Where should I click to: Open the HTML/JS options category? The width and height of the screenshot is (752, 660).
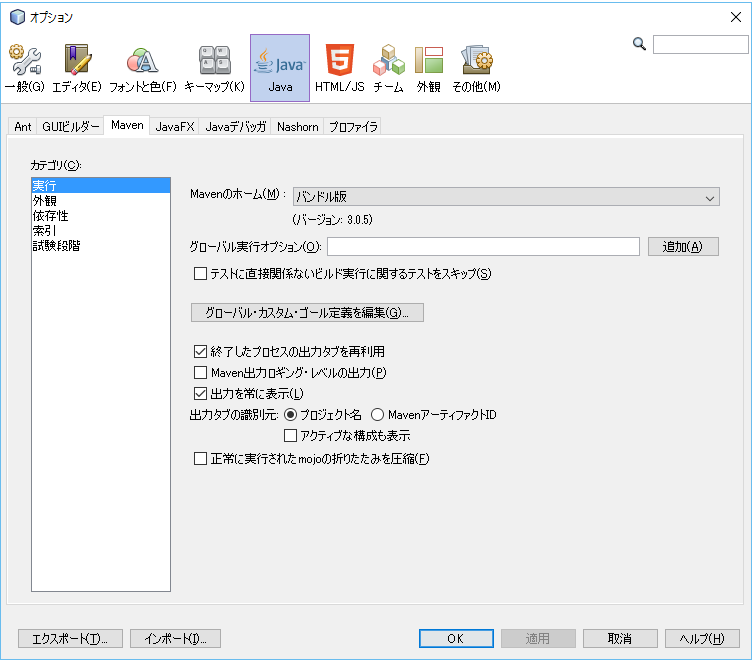(x=340, y=68)
